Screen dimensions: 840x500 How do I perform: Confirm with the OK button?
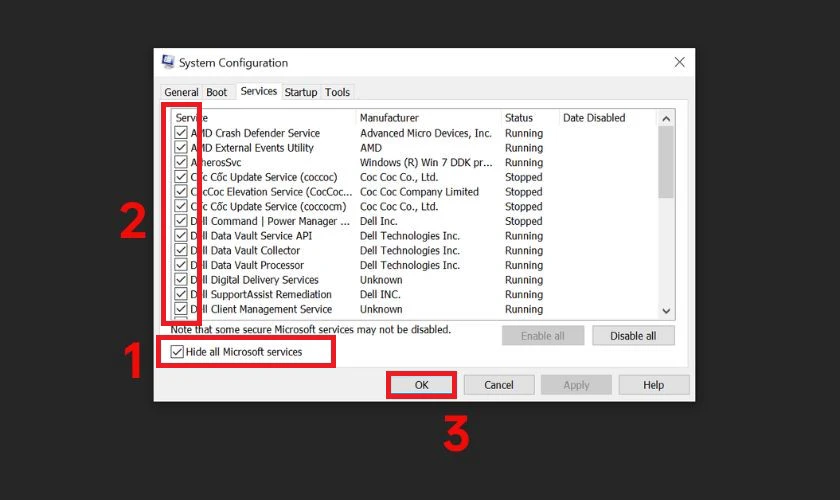[422, 385]
